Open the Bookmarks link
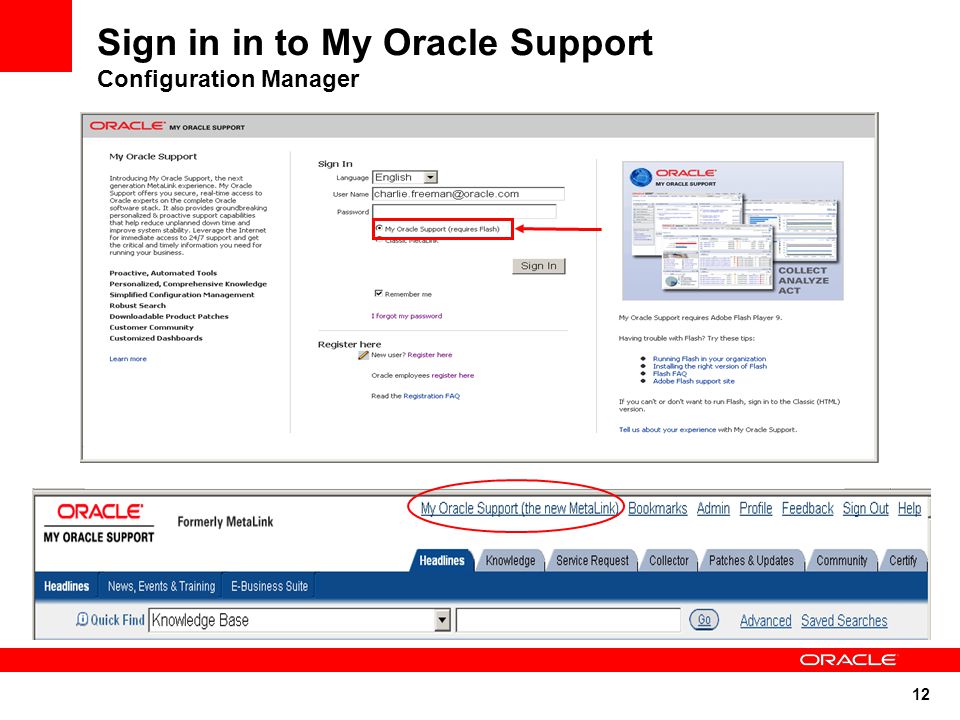Viewport: 960px width, 720px height. (x=658, y=509)
